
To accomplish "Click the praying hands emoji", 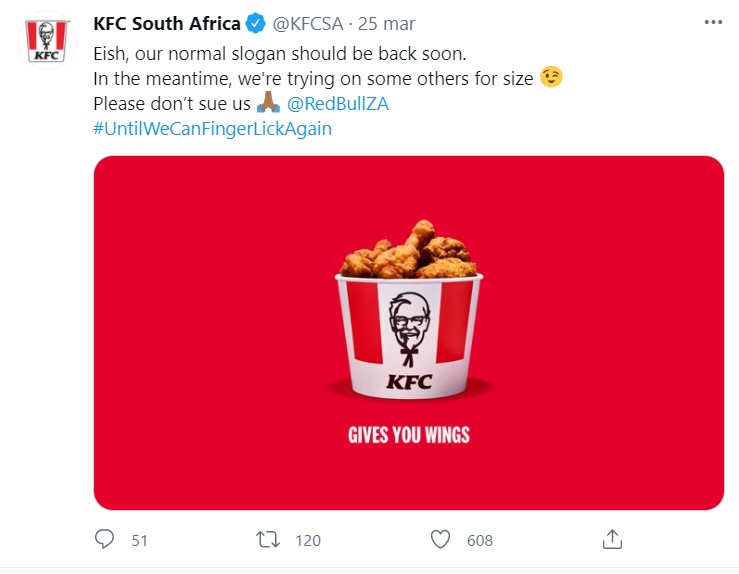I will coord(268,103).
